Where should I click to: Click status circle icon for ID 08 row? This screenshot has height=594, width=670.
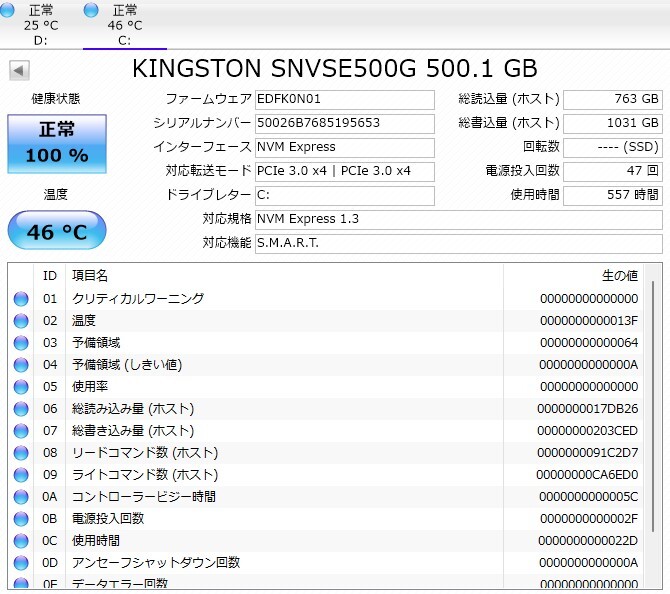pos(21,453)
